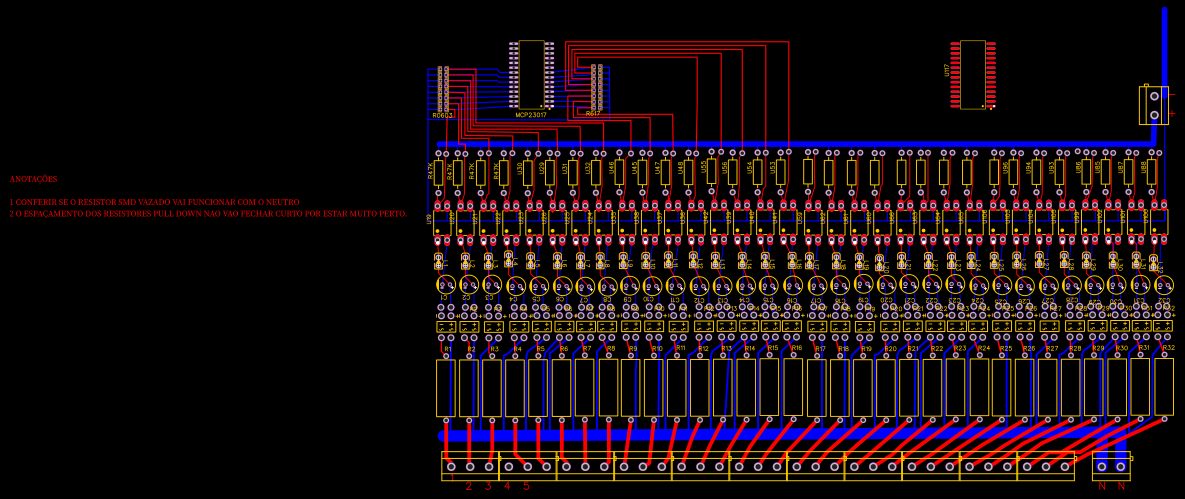This screenshot has width=1185, height=499.
Task: Click the plus polarity mark on power connector
Action: tap(1172, 113)
